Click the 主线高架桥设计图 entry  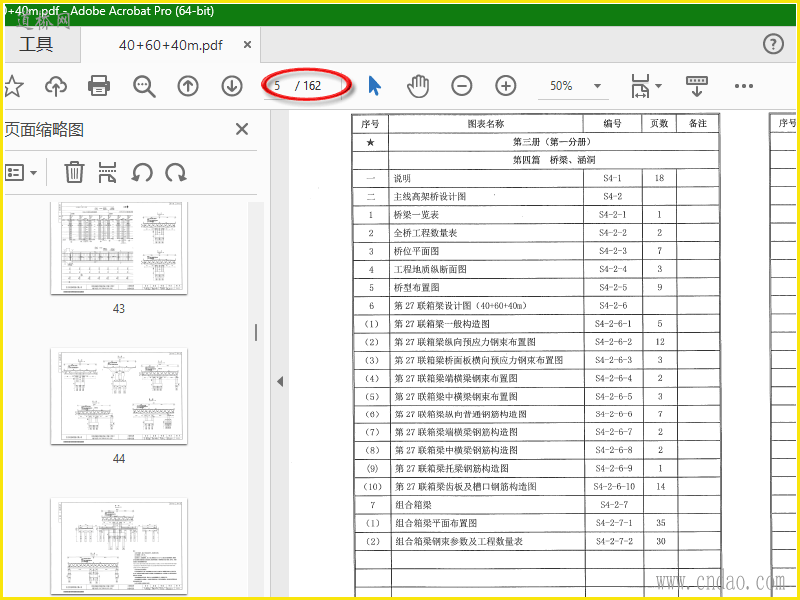coord(430,196)
